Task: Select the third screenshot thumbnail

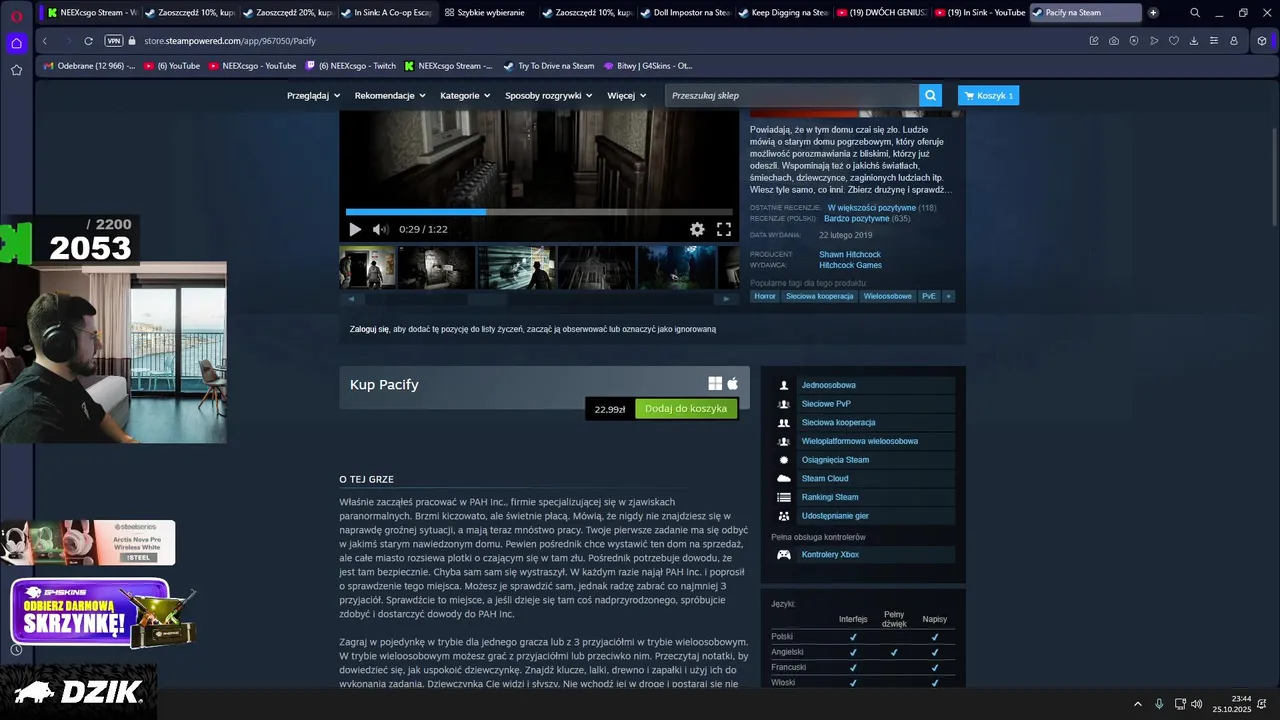Action: 516,267
